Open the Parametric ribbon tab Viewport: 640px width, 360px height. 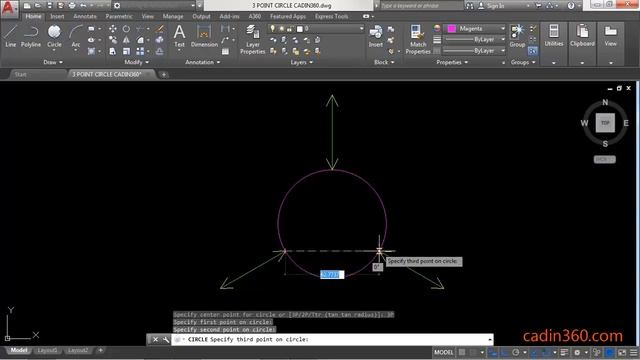pos(119,16)
